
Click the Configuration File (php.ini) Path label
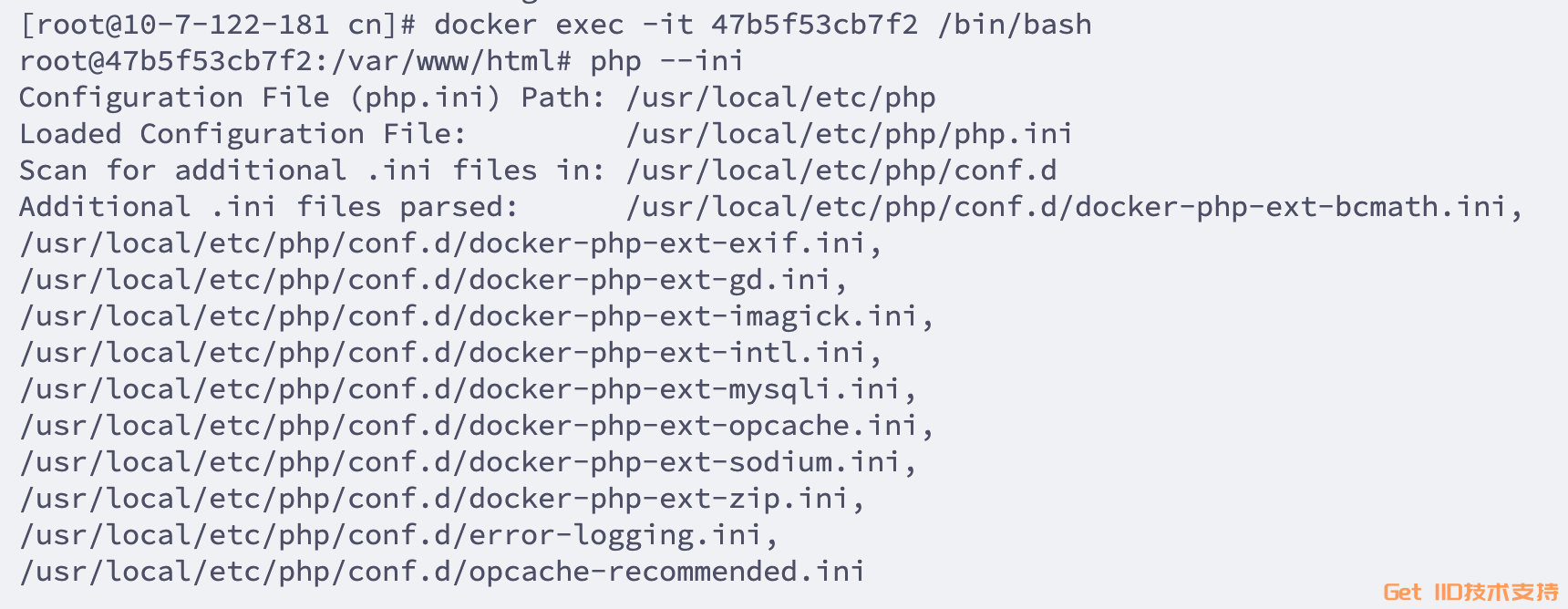coord(312,98)
